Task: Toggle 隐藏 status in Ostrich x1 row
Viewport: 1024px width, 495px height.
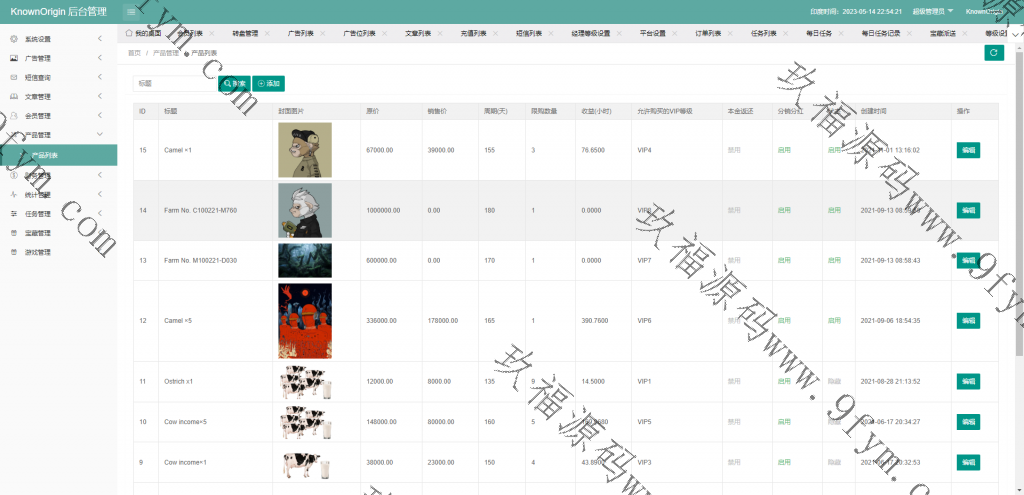Action: coord(834,381)
